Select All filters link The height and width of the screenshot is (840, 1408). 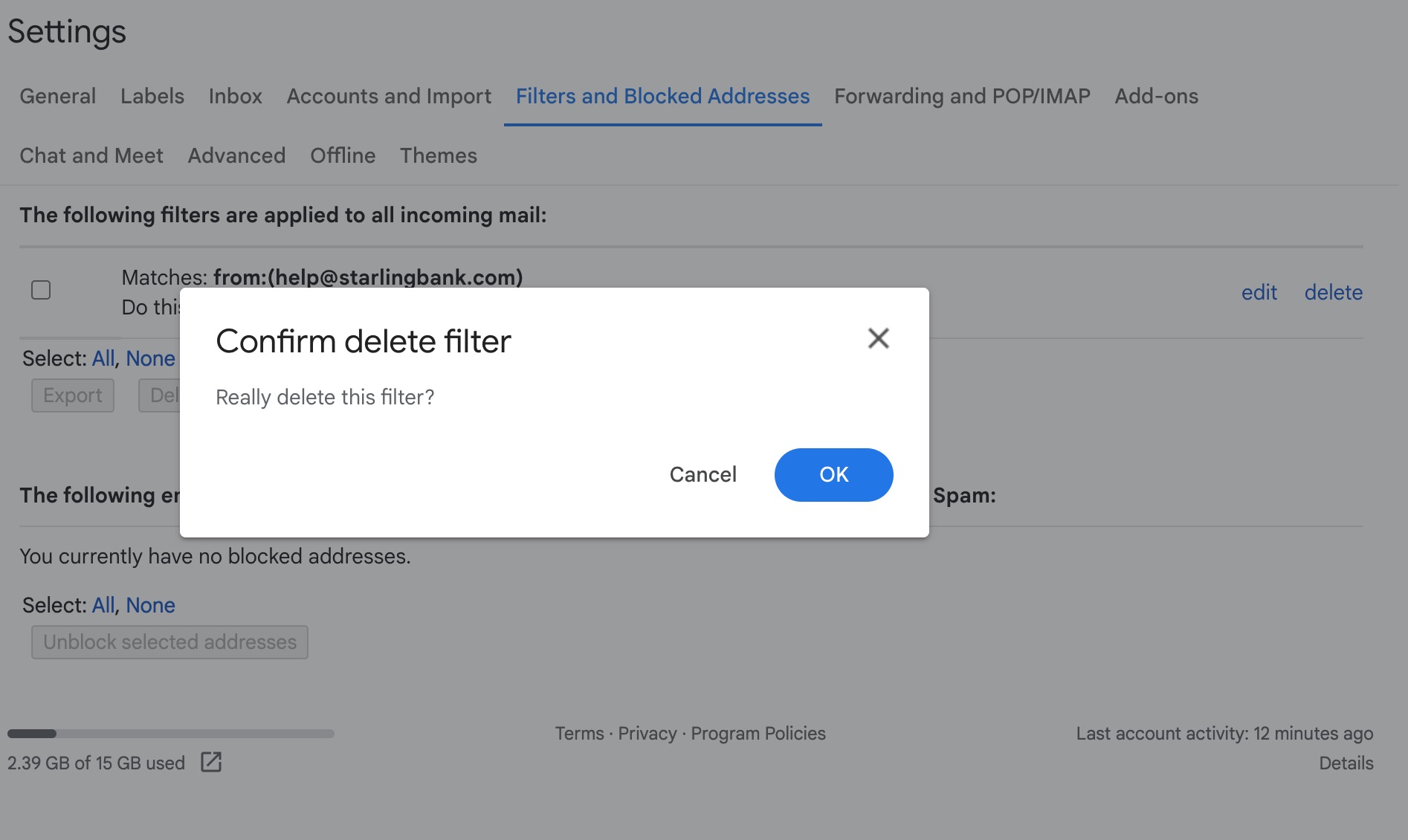click(103, 358)
